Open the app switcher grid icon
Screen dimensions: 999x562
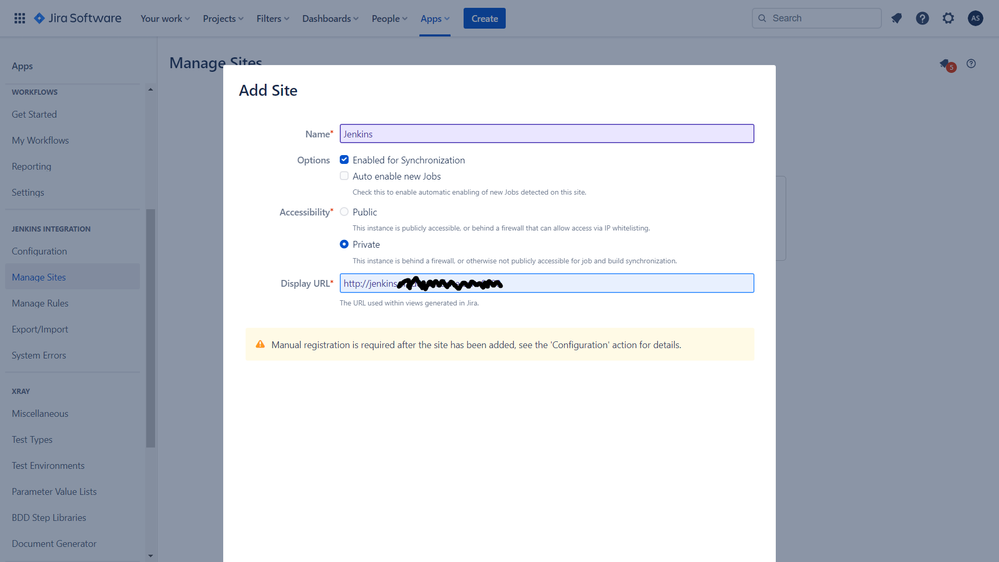click(20, 18)
